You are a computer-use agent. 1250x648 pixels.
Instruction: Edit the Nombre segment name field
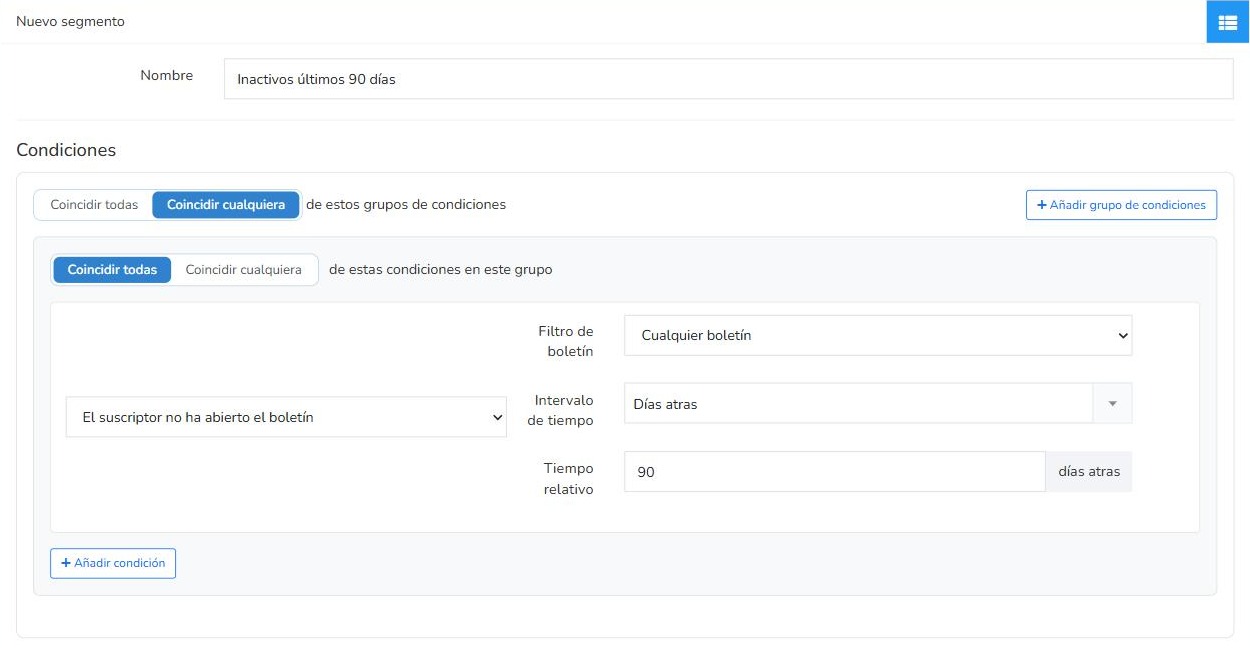(728, 79)
